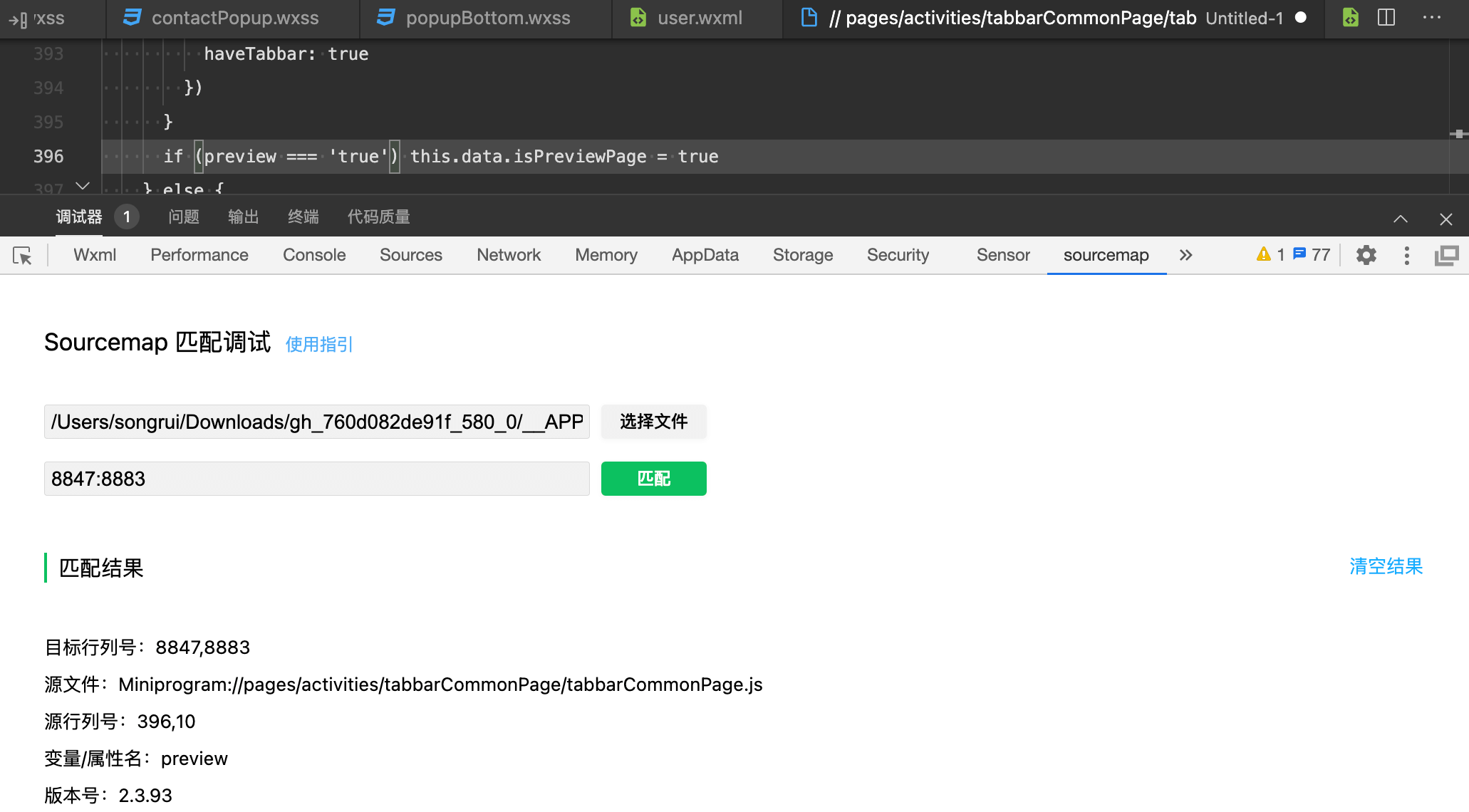Click the 清空结果 link
The height and width of the screenshot is (812, 1469).
pos(1386,566)
